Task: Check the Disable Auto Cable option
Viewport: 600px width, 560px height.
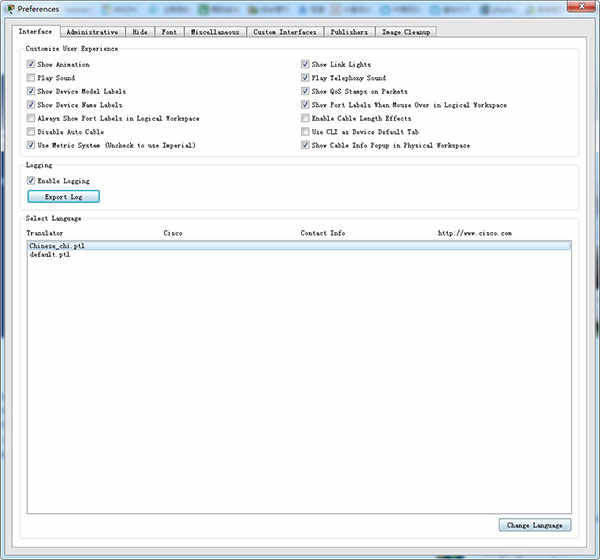Action: click(31, 132)
